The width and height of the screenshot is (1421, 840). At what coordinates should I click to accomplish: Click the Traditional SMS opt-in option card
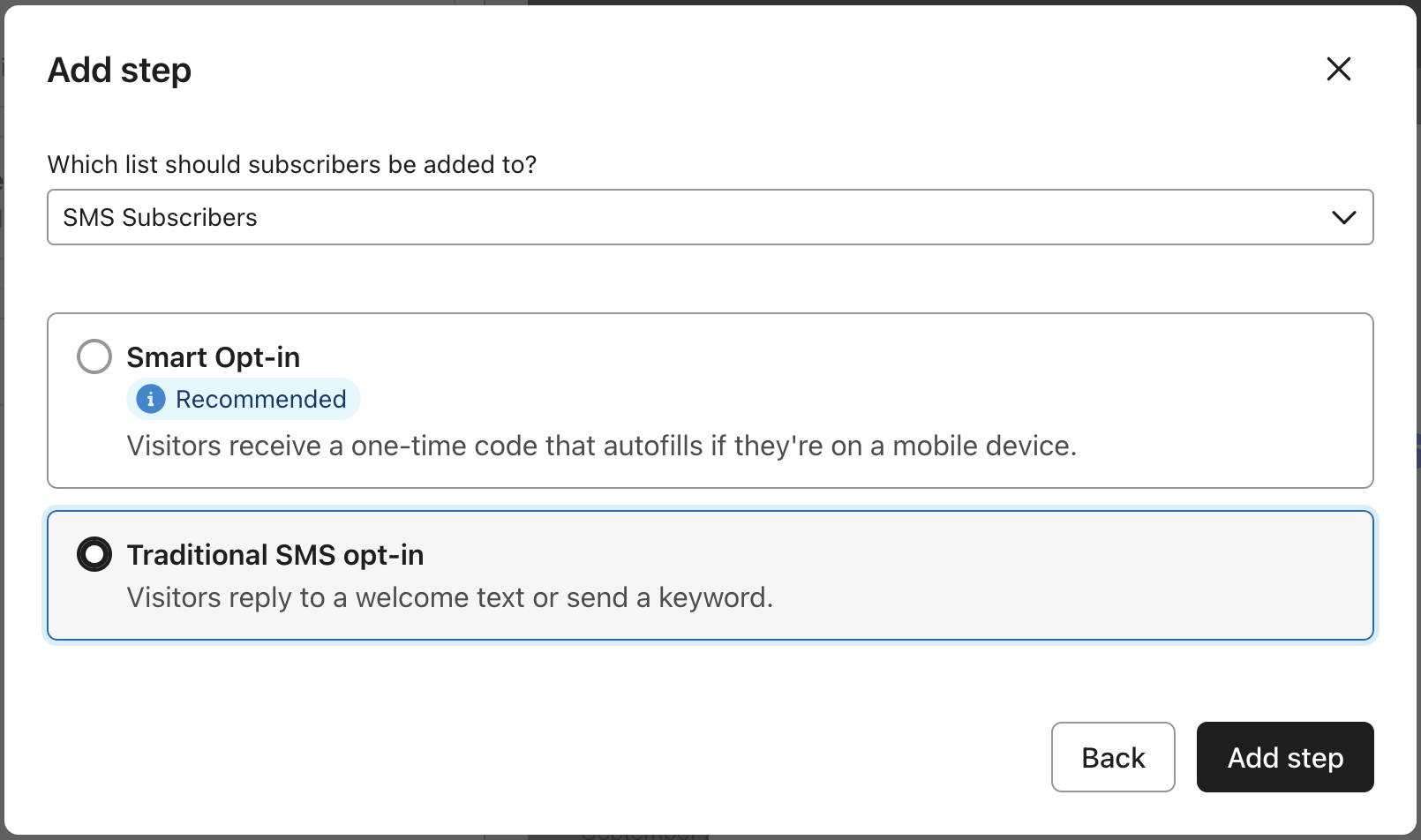coord(710,574)
